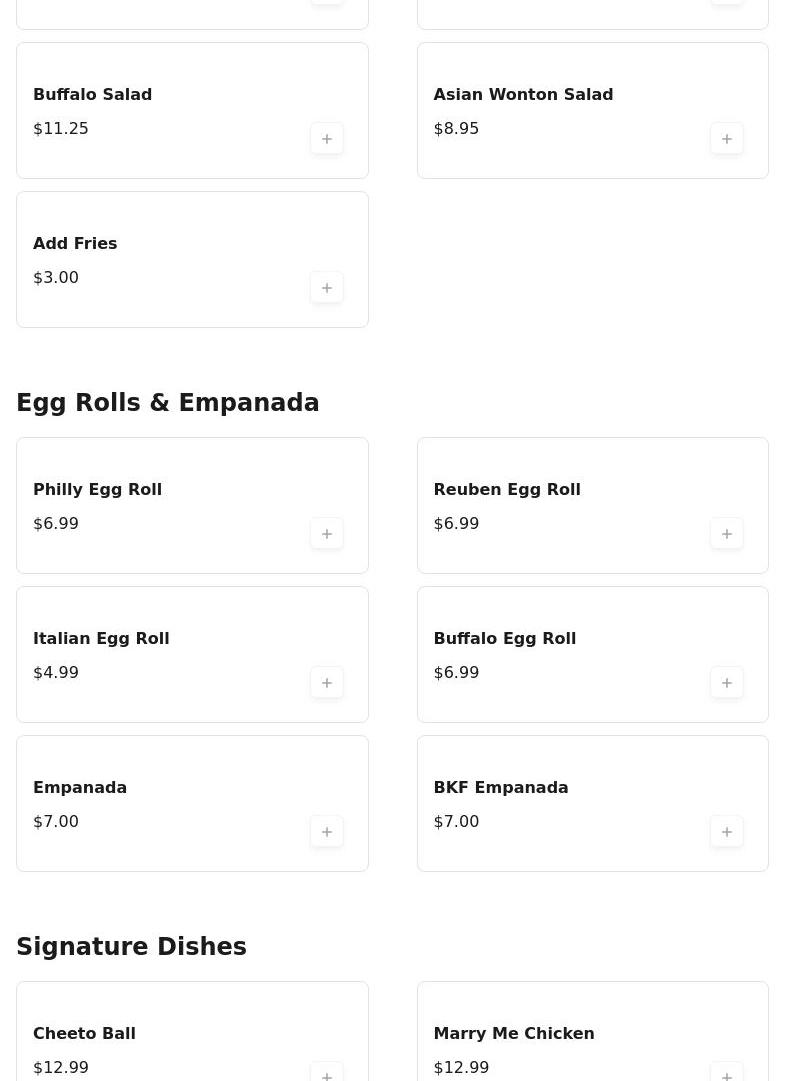The width and height of the screenshot is (785, 1081).
Task: Add Buffalo Egg Roll to the order
Action: click(727, 683)
